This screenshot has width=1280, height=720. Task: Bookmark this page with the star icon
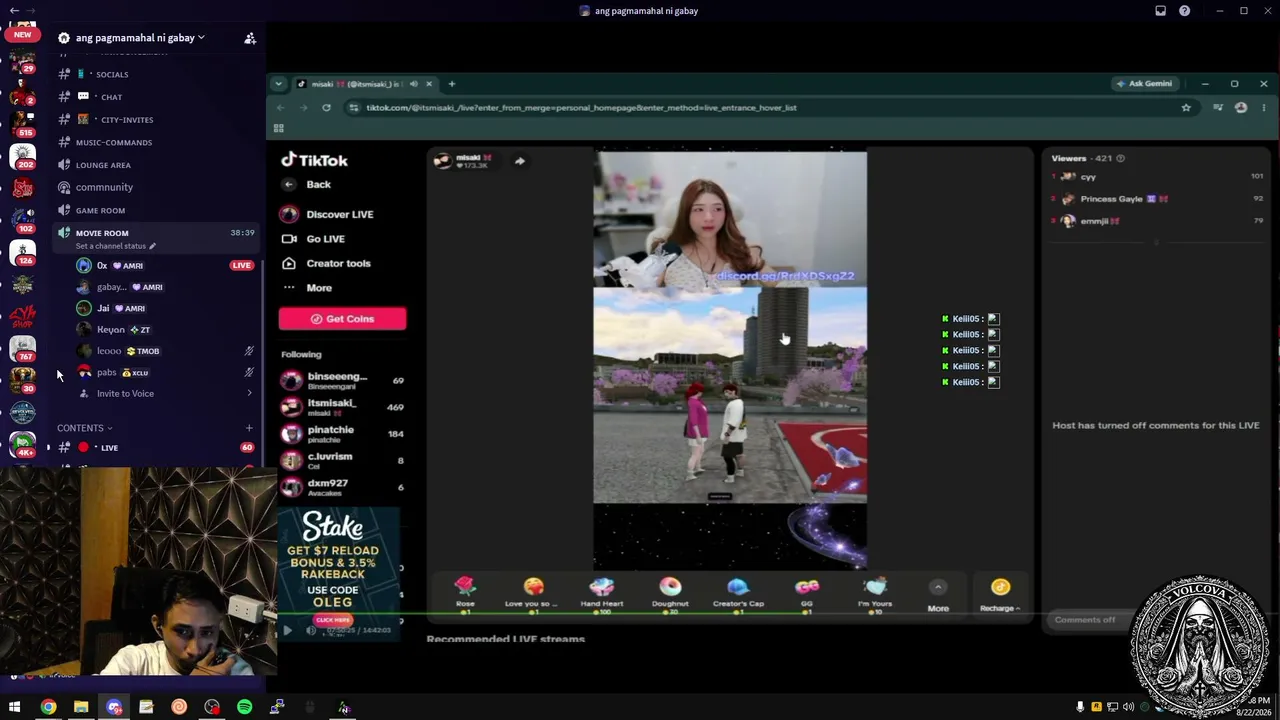pos(1186,107)
